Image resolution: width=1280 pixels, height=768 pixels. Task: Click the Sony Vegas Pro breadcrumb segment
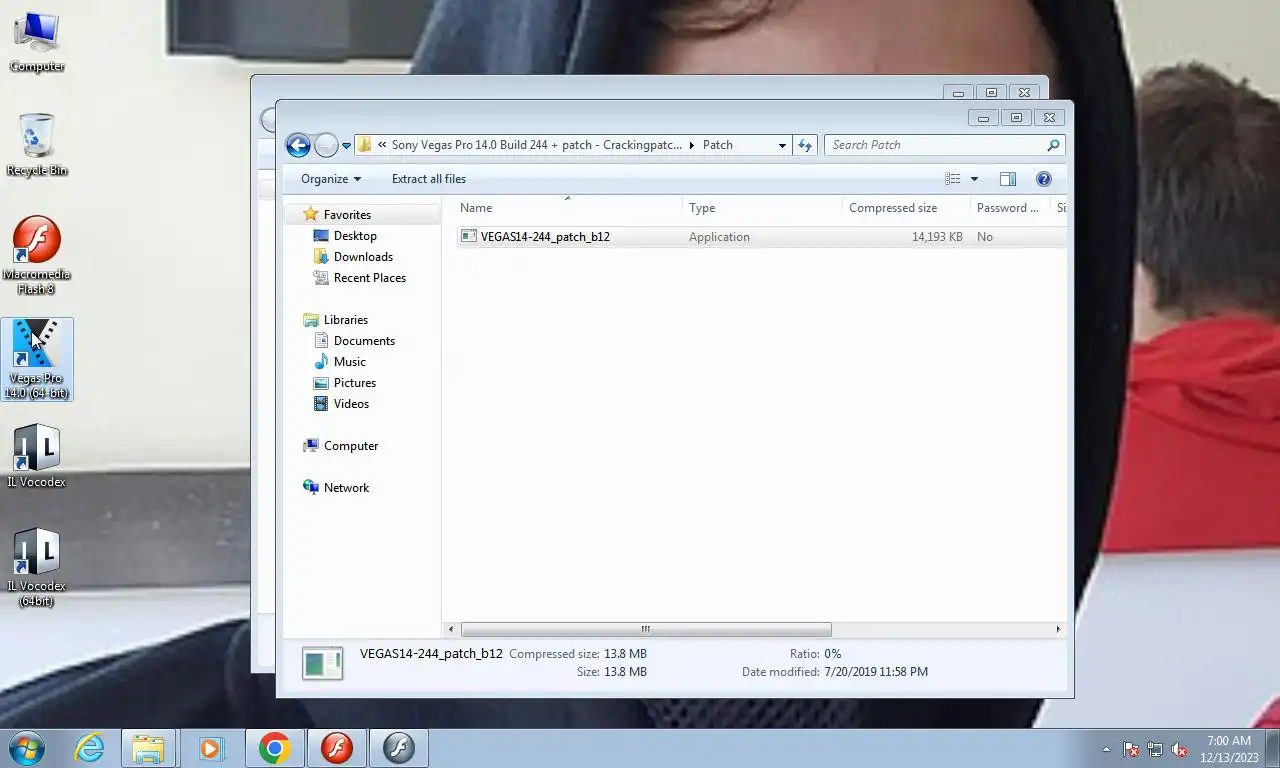(x=536, y=145)
